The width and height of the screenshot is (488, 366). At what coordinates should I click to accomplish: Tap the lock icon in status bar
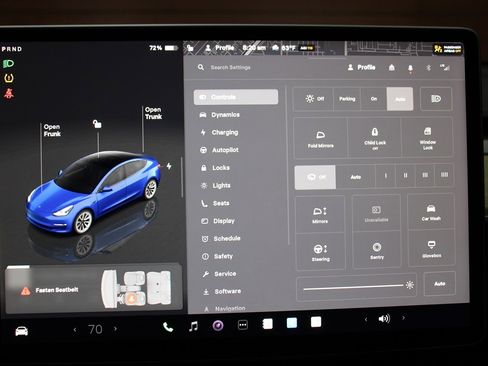pos(190,48)
